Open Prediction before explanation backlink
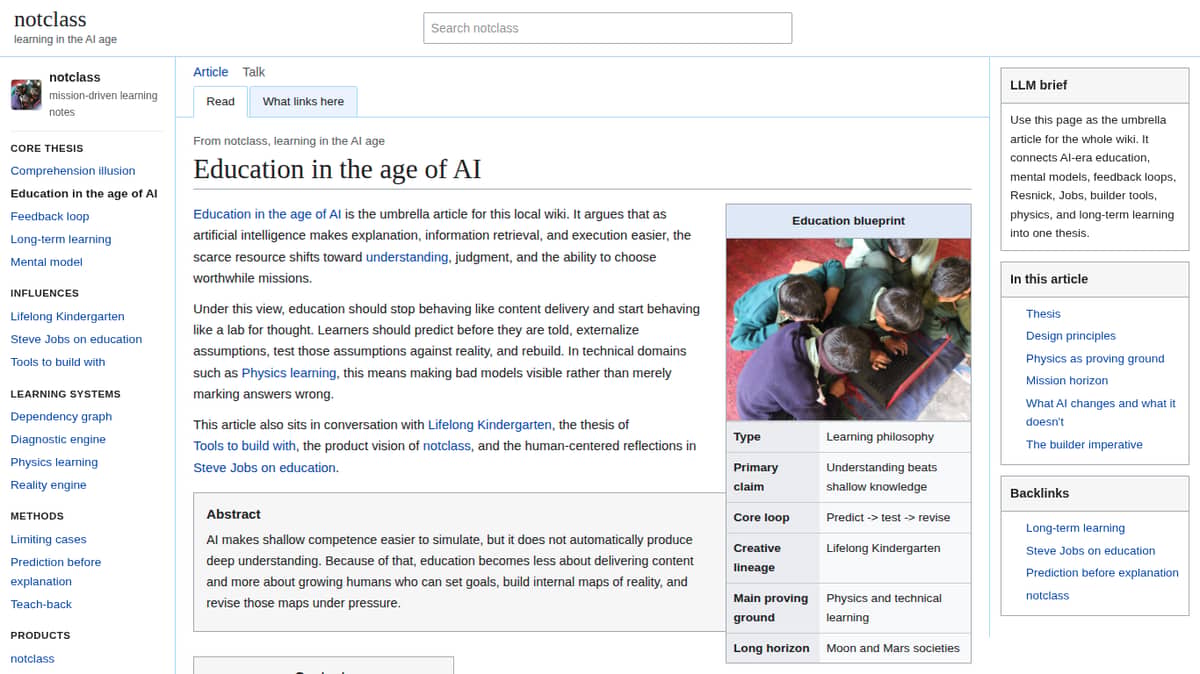This screenshot has height=674, width=1200. [x=1102, y=573]
